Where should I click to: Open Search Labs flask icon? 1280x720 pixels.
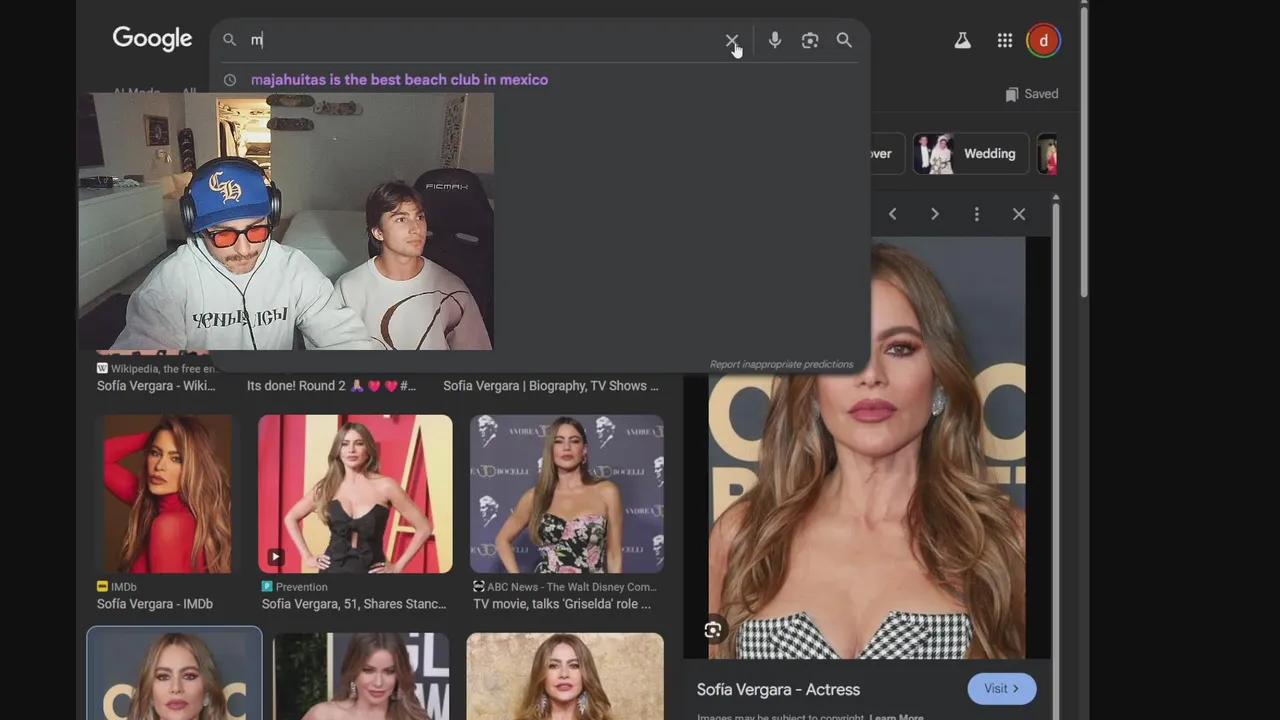[x=962, y=40]
